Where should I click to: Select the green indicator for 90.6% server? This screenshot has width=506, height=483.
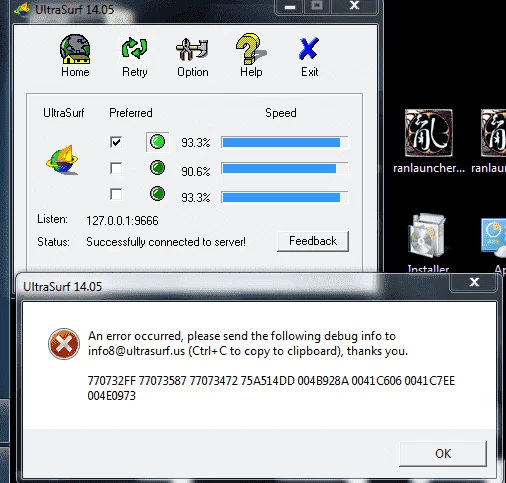point(157,168)
